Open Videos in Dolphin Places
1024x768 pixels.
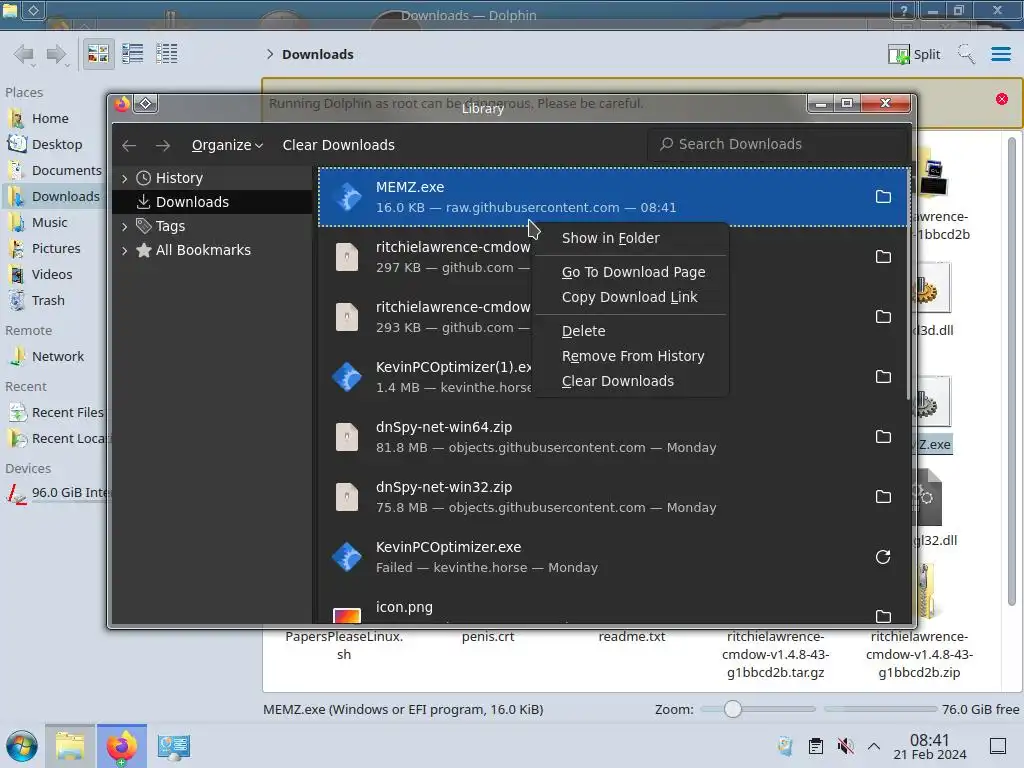pyautogui.click(x=52, y=275)
